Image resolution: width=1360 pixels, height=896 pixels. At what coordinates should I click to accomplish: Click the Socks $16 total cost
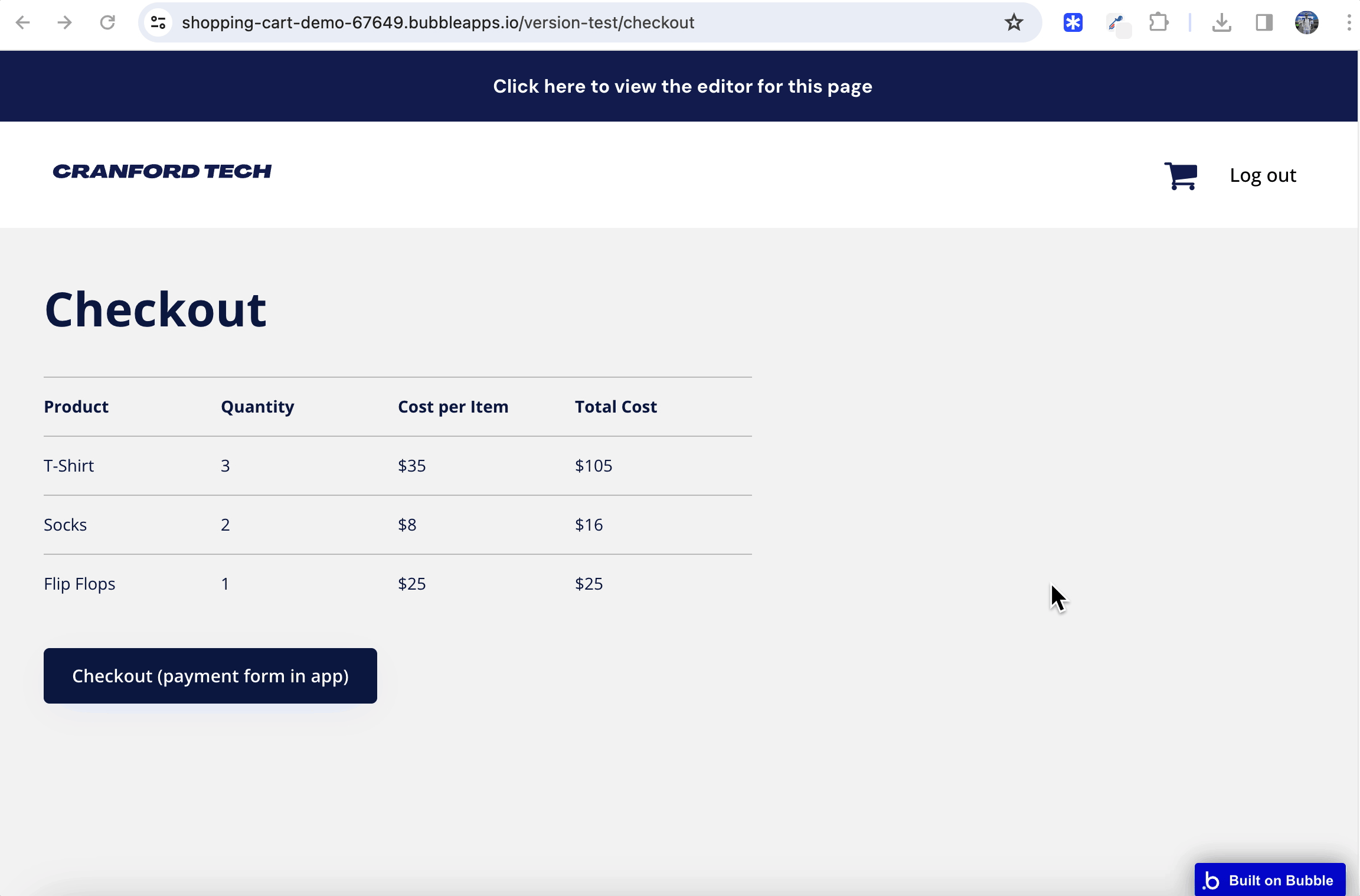click(x=589, y=525)
